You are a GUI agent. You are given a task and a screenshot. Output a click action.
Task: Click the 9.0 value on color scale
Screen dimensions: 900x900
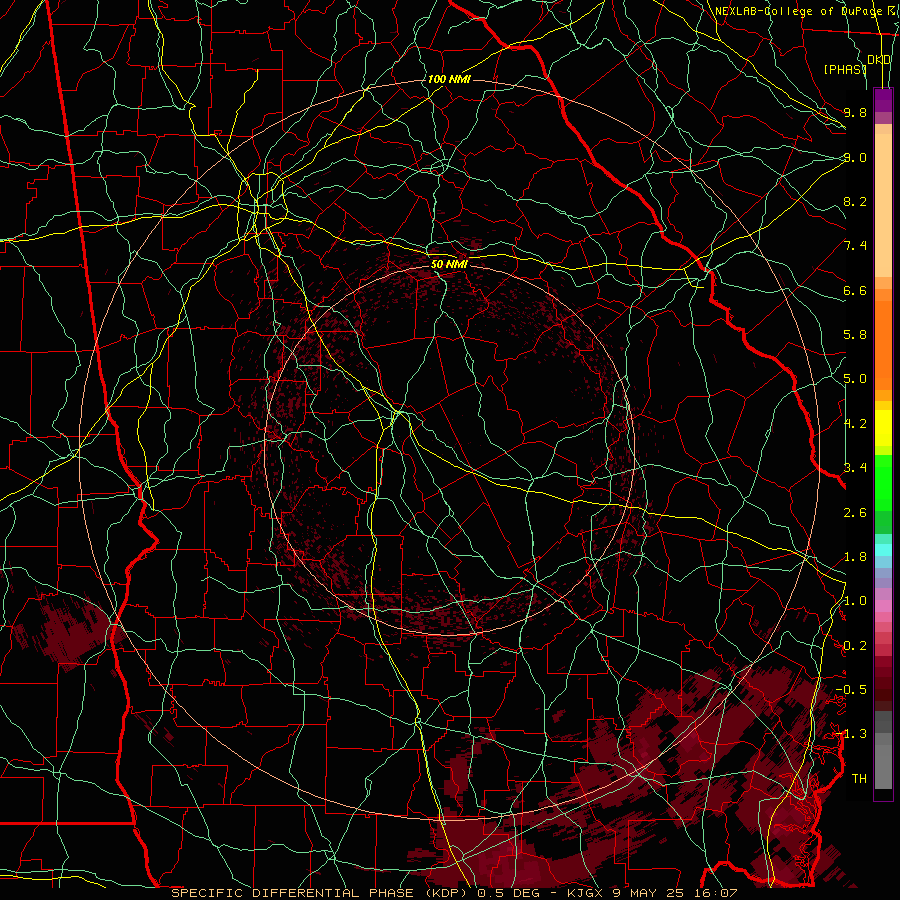855,157
